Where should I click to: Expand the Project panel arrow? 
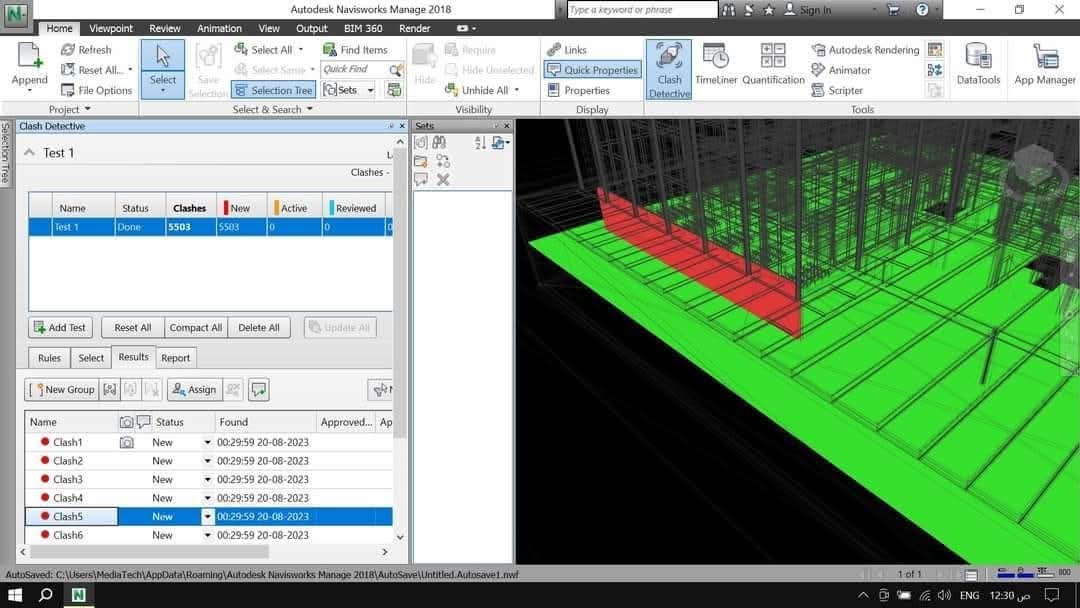pos(87,109)
